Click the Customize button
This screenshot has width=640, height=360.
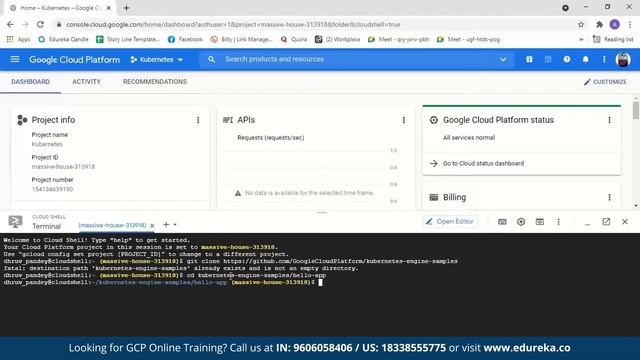pyautogui.click(x=605, y=82)
